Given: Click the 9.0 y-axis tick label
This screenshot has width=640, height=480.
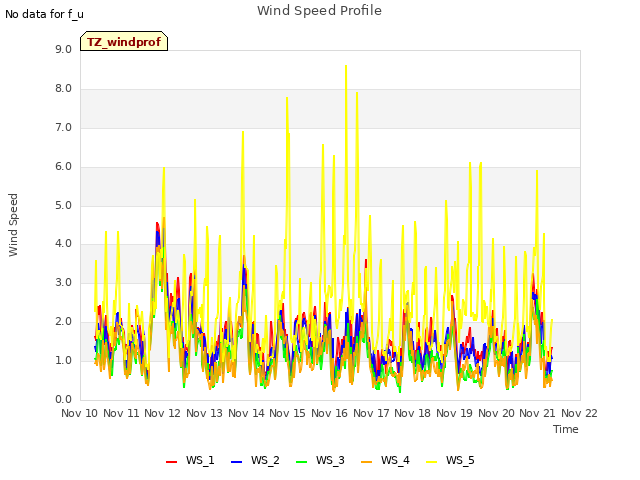Looking at the screenshot, I should [x=63, y=50].
